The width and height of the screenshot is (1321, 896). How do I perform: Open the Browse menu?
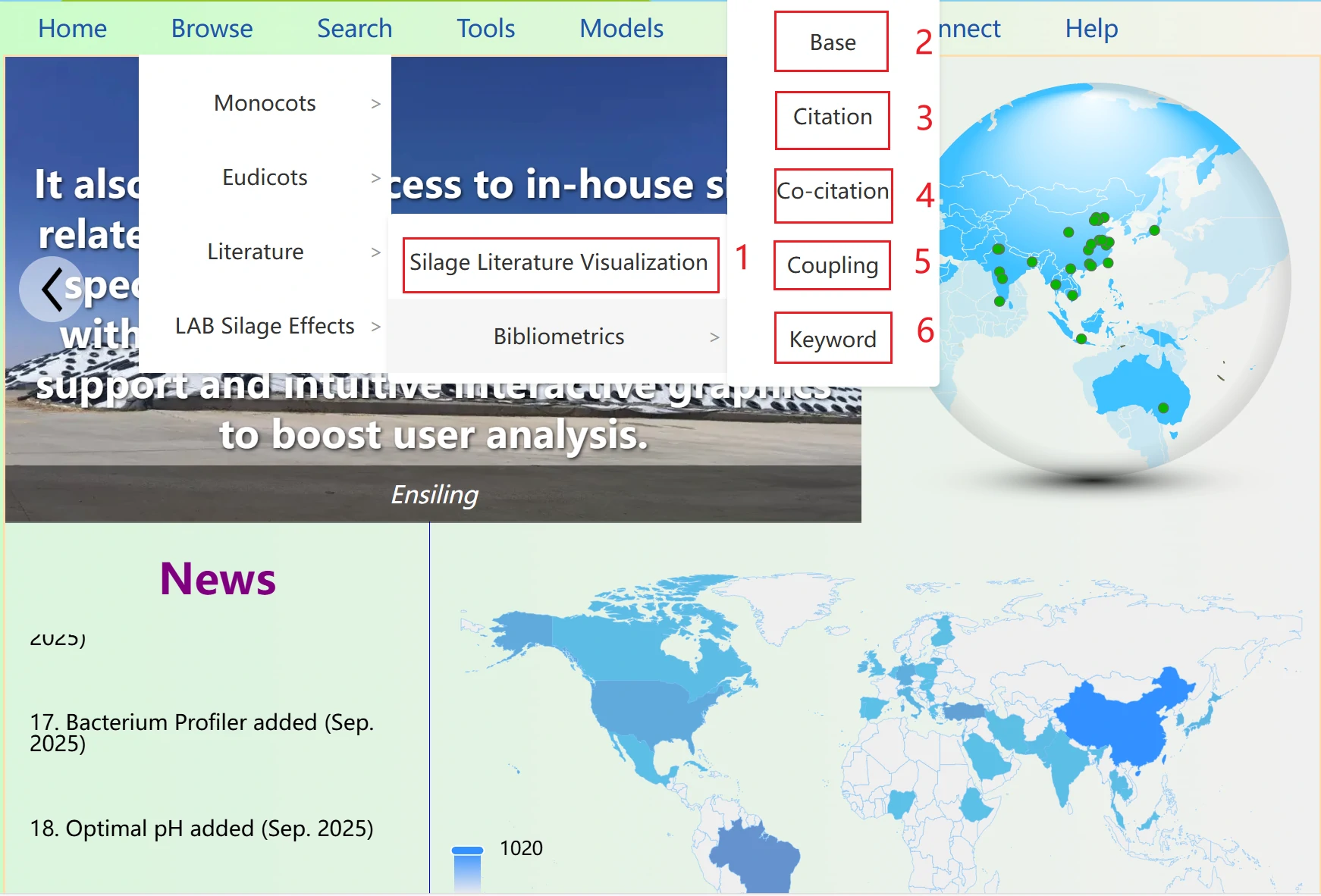212,28
